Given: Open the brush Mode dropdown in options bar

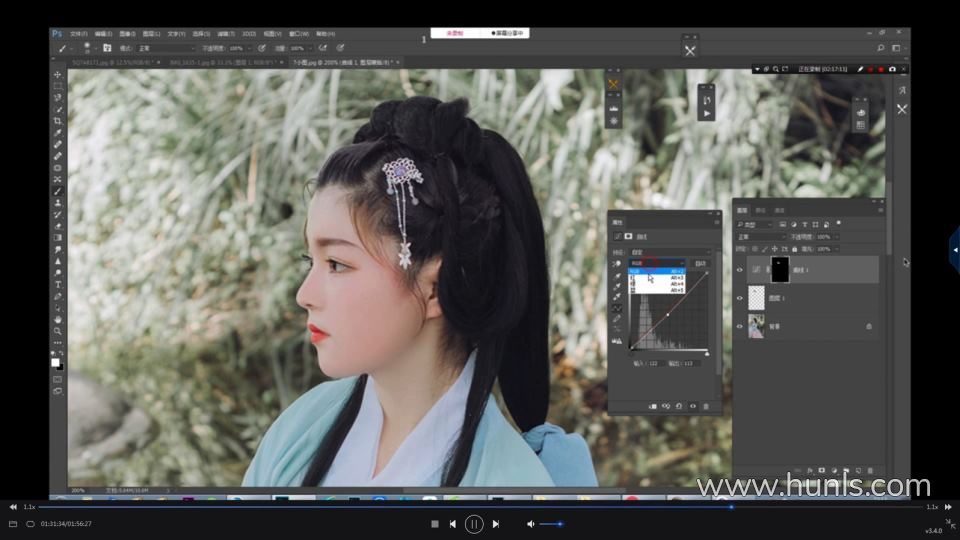Looking at the screenshot, I should pyautogui.click(x=165, y=48).
